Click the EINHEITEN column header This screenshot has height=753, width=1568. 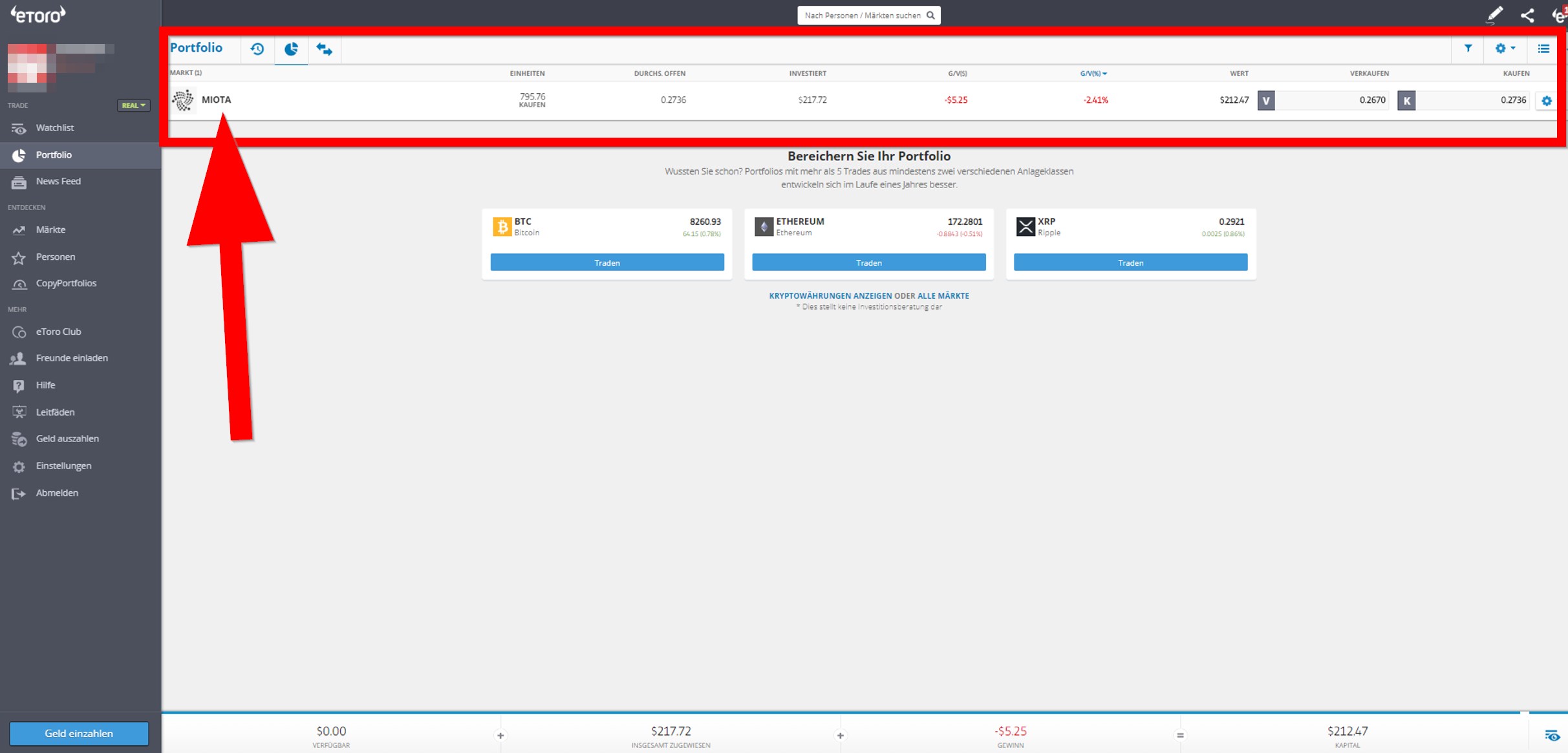tap(527, 74)
